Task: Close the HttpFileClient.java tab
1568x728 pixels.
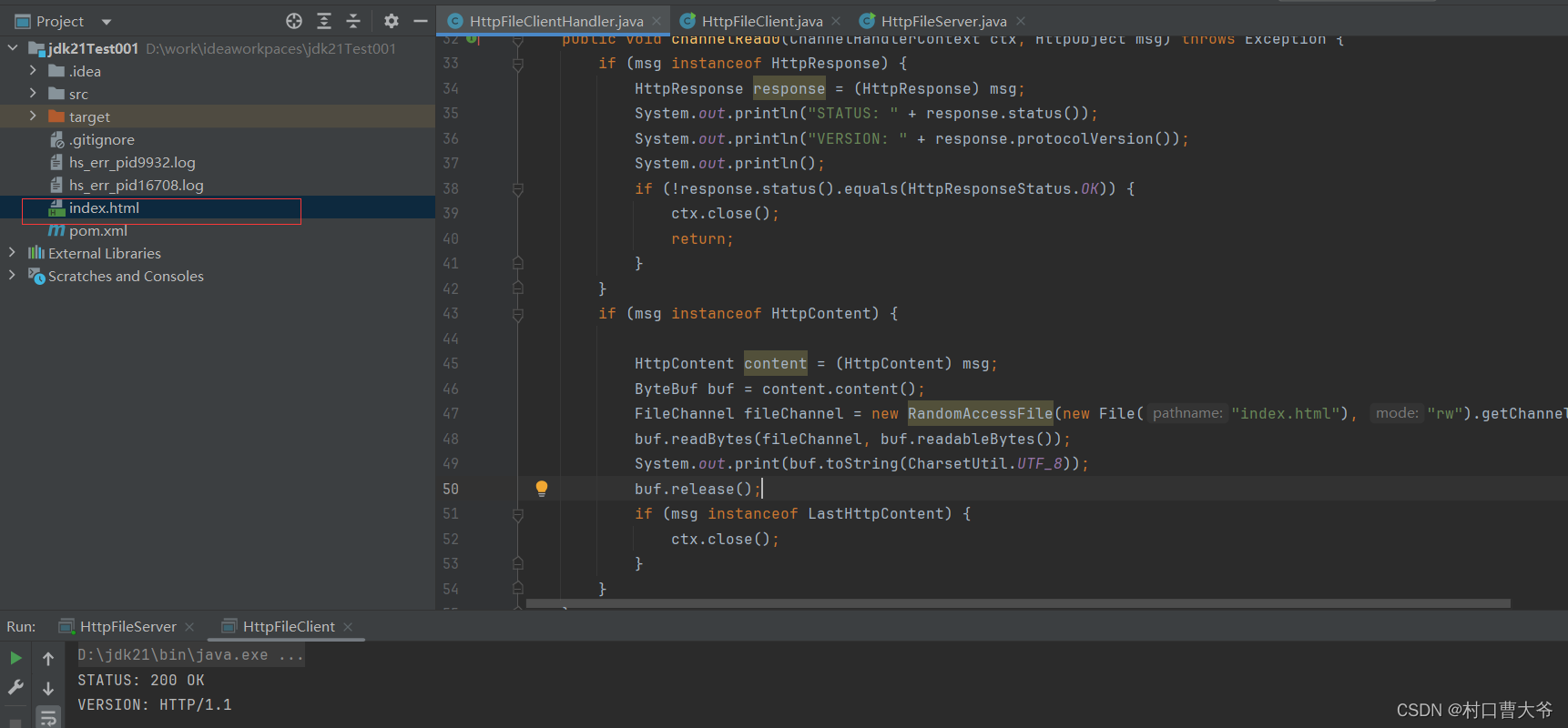Action: pyautogui.click(x=836, y=21)
